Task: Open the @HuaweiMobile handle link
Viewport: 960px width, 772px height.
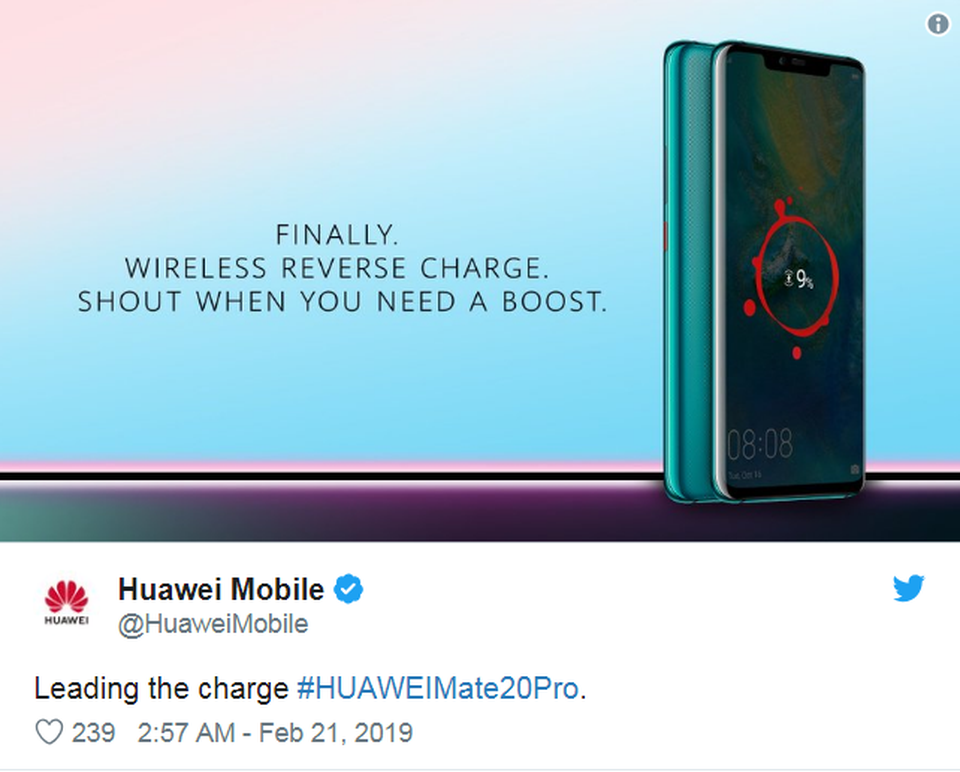Action: 213,624
